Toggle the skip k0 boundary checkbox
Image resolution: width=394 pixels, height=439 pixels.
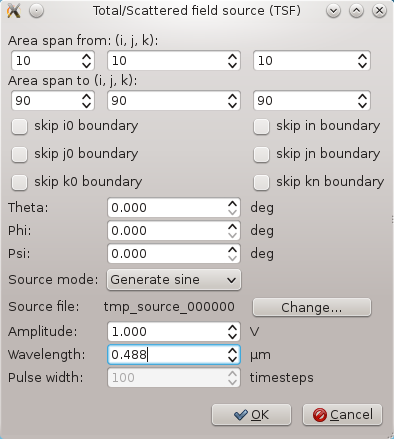point(19,183)
